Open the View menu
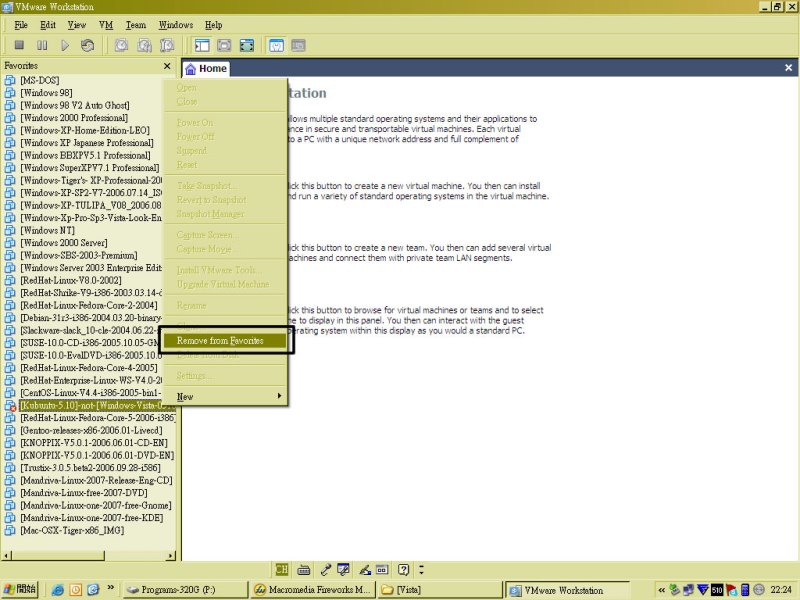 pos(77,24)
